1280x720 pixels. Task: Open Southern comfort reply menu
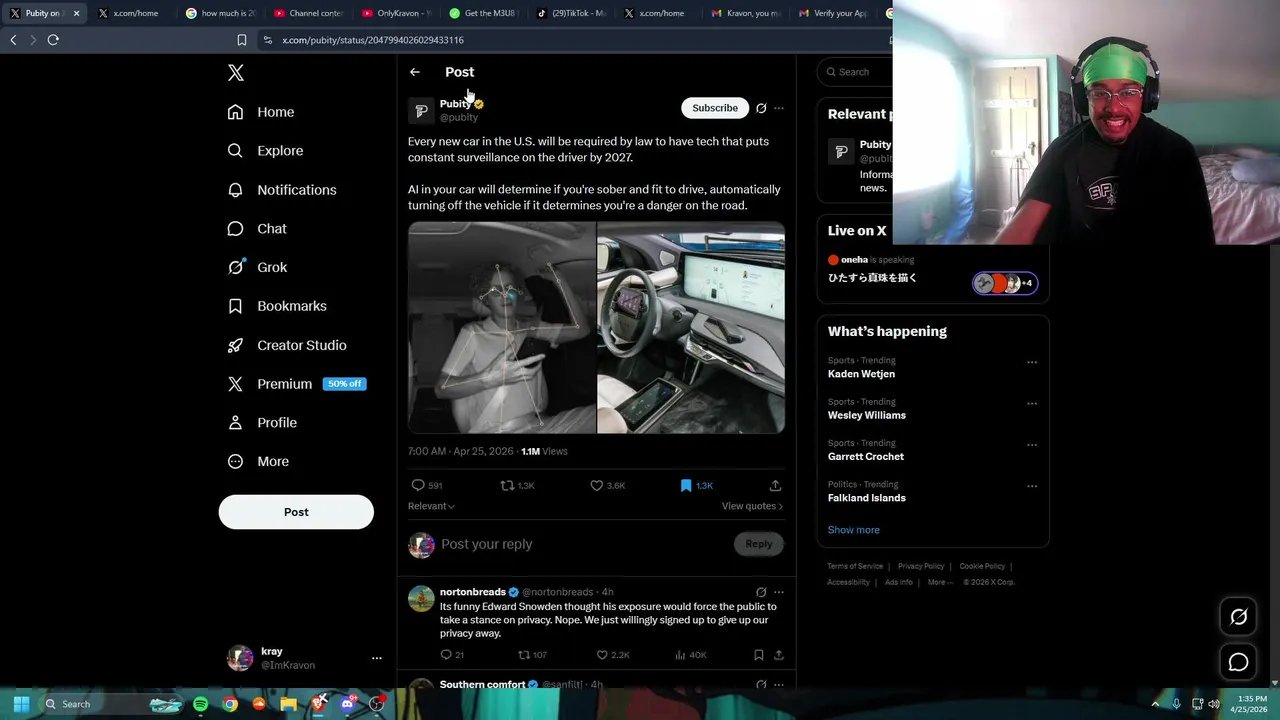pyautogui.click(x=779, y=685)
